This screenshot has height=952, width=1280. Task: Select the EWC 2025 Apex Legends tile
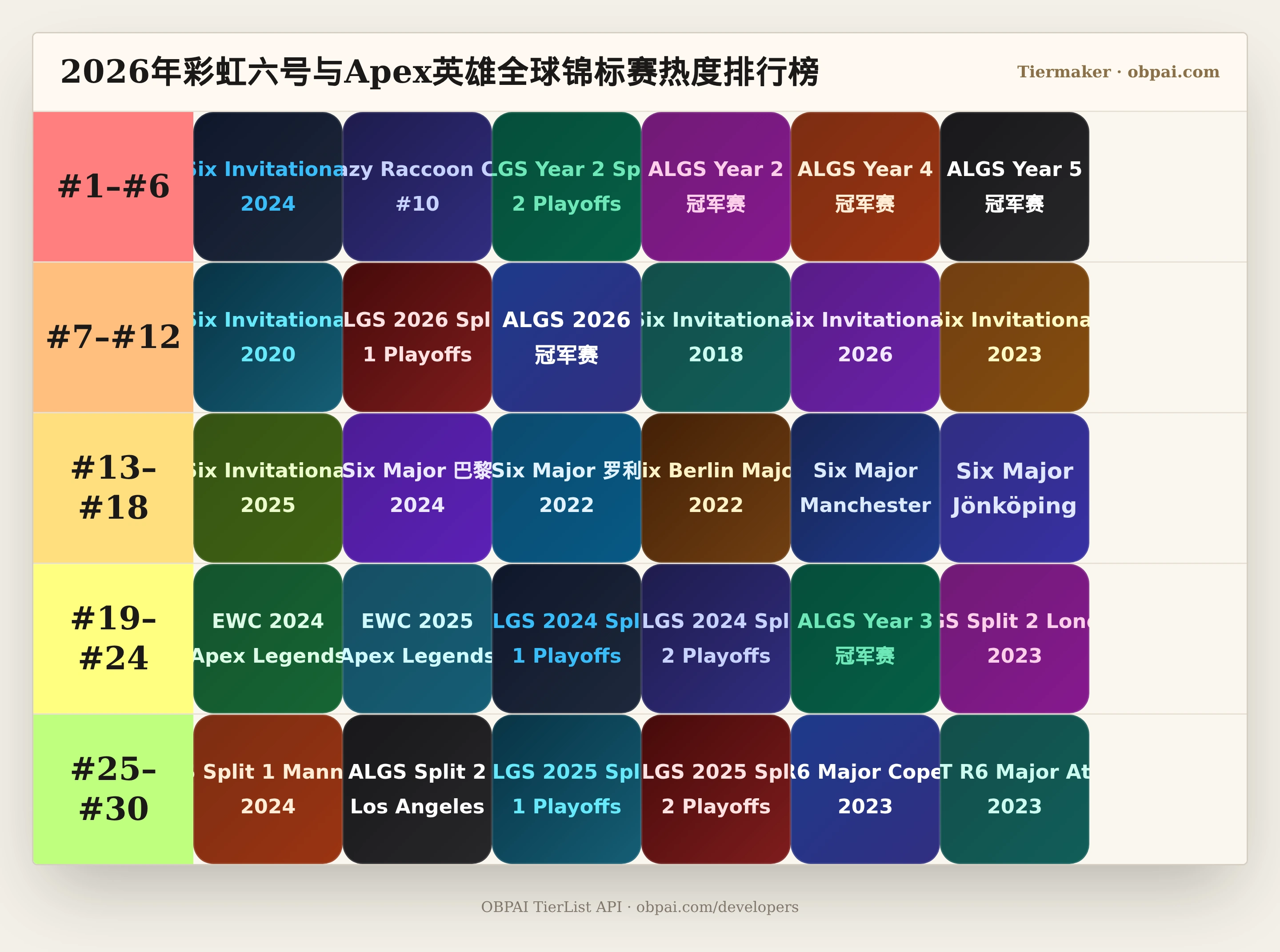[x=417, y=639]
